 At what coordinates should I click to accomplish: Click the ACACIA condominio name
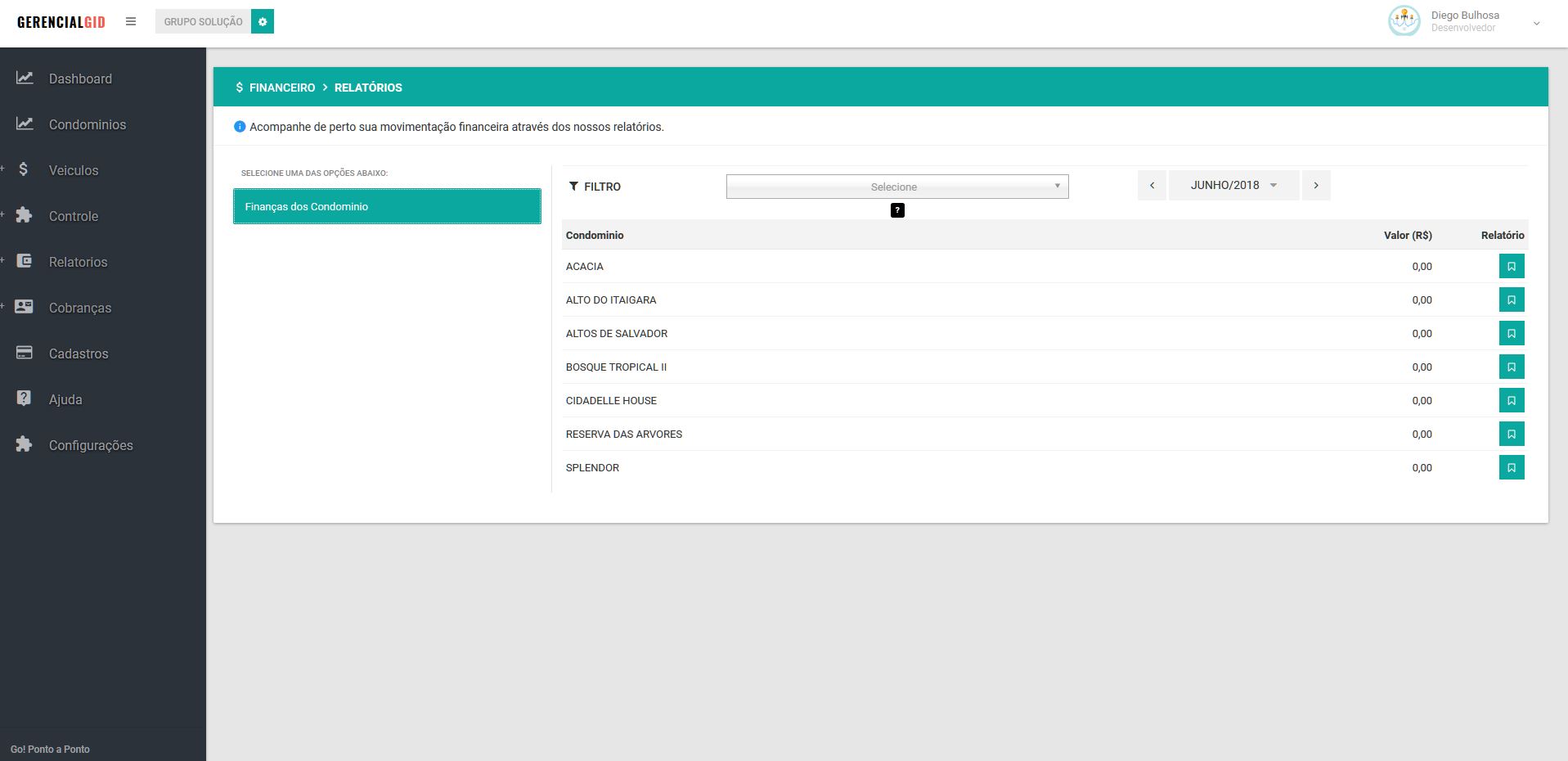point(585,266)
